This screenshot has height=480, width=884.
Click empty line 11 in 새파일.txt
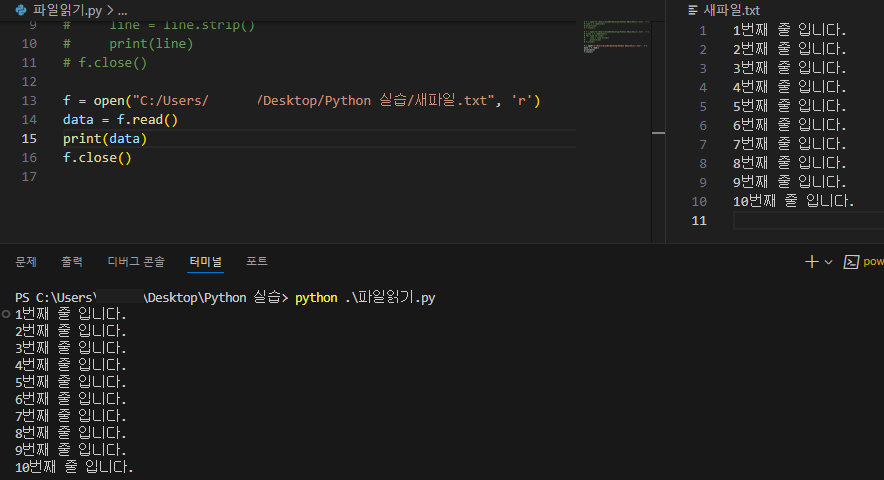(808, 221)
